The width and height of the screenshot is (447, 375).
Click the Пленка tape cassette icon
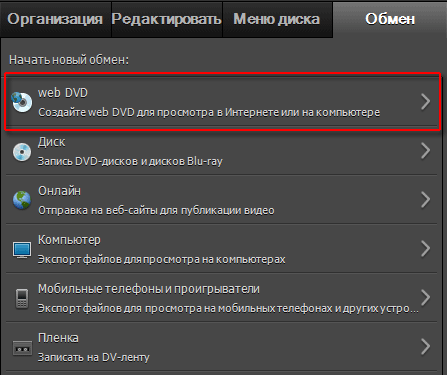22,348
